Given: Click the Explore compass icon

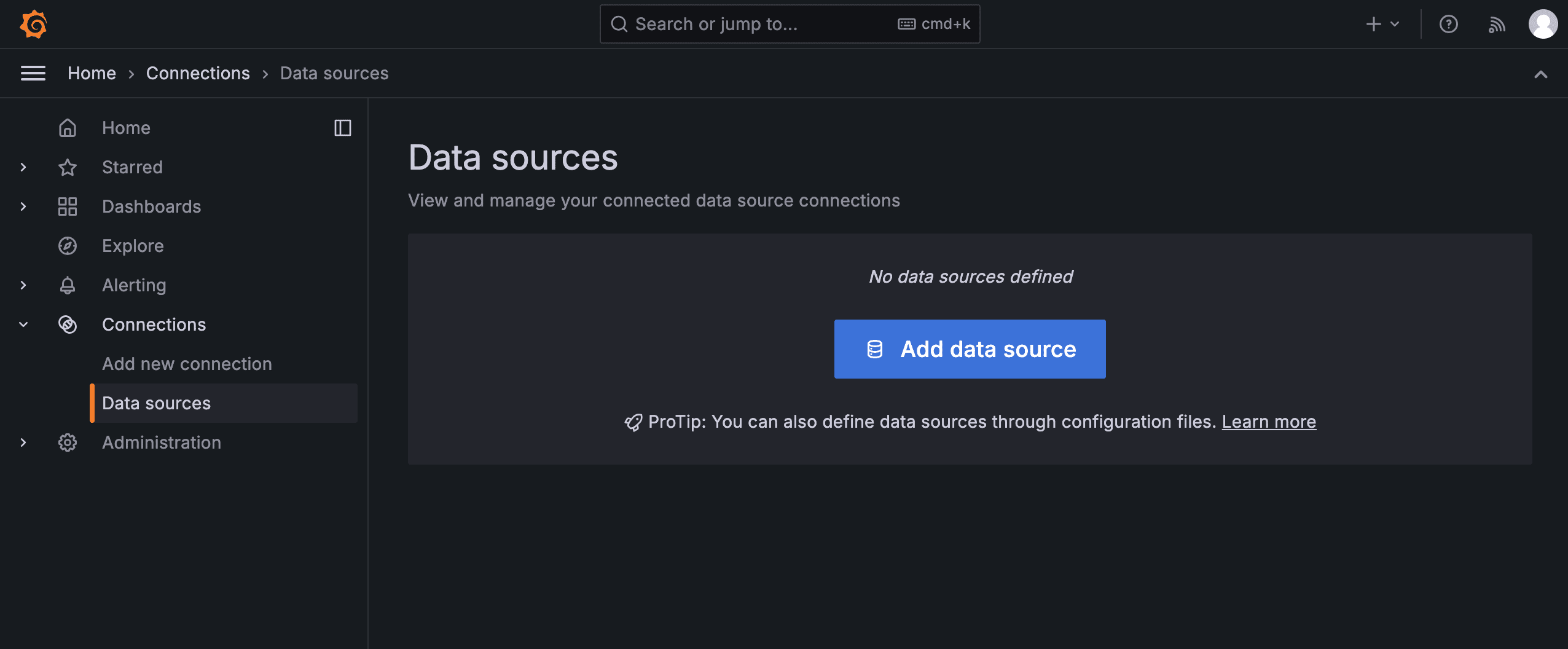Looking at the screenshot, I should point(68,246).
